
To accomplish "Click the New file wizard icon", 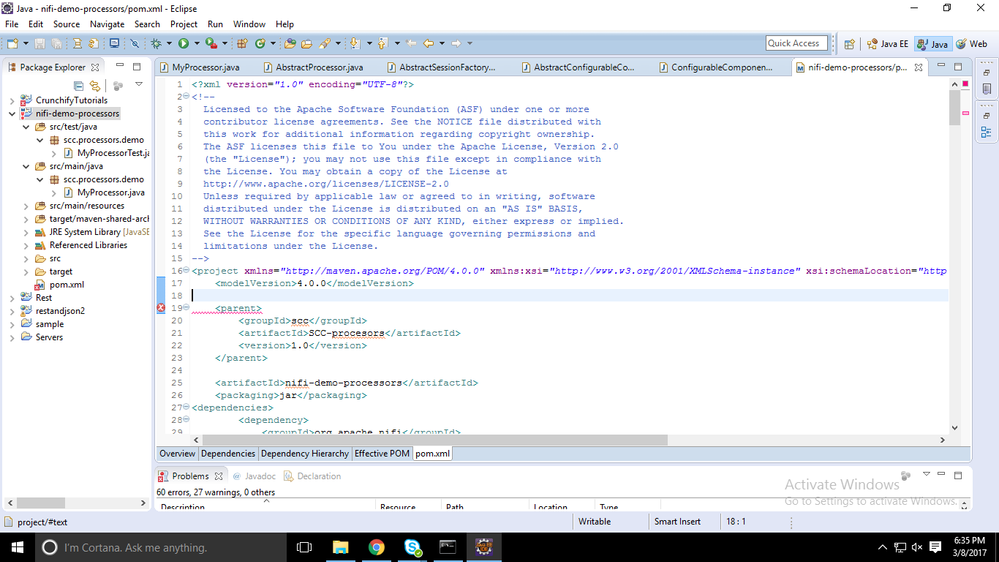I will coord(13,43).
